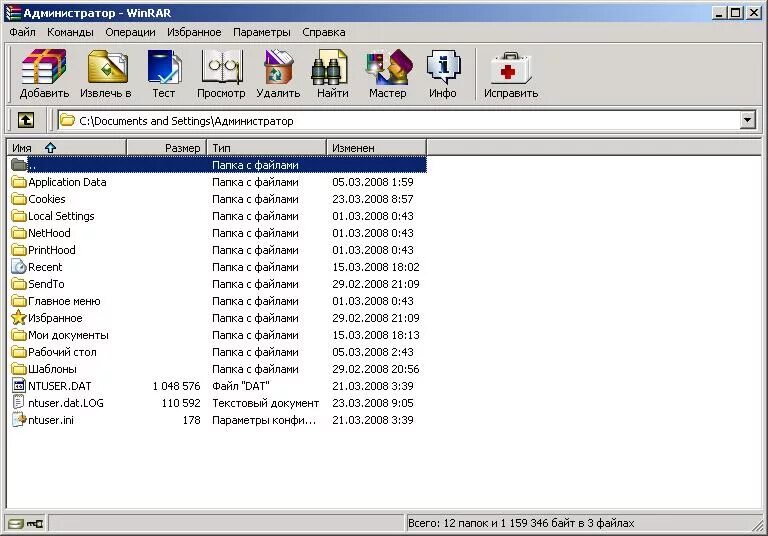Maximize the WinRAR window
This screenshot has height=536, width=768.
click(736, 13)
